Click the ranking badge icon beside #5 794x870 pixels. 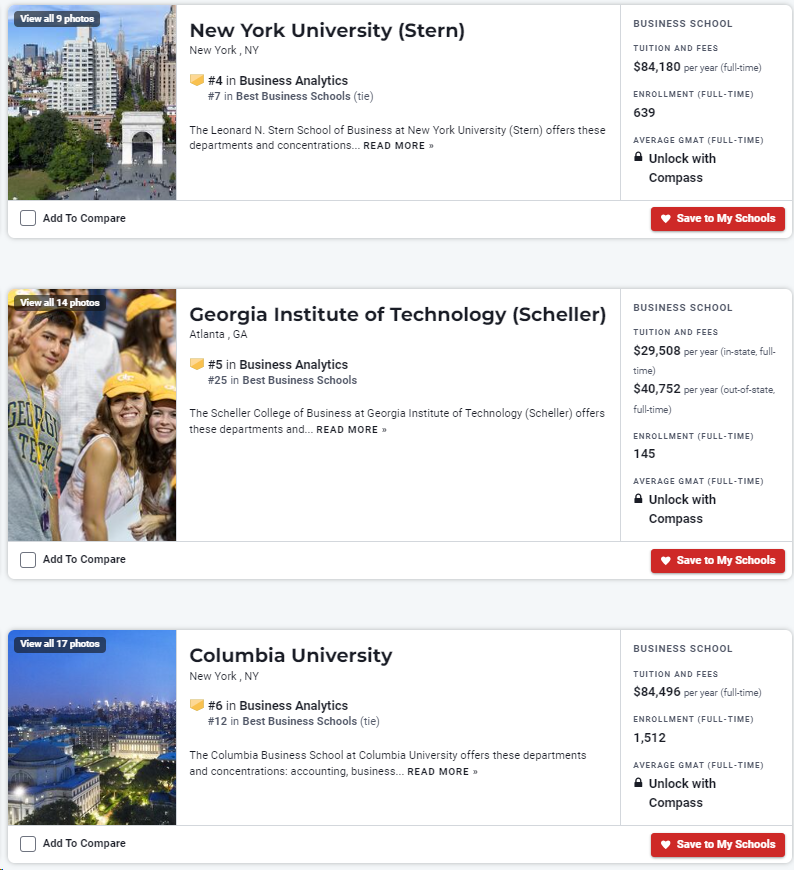196,364
